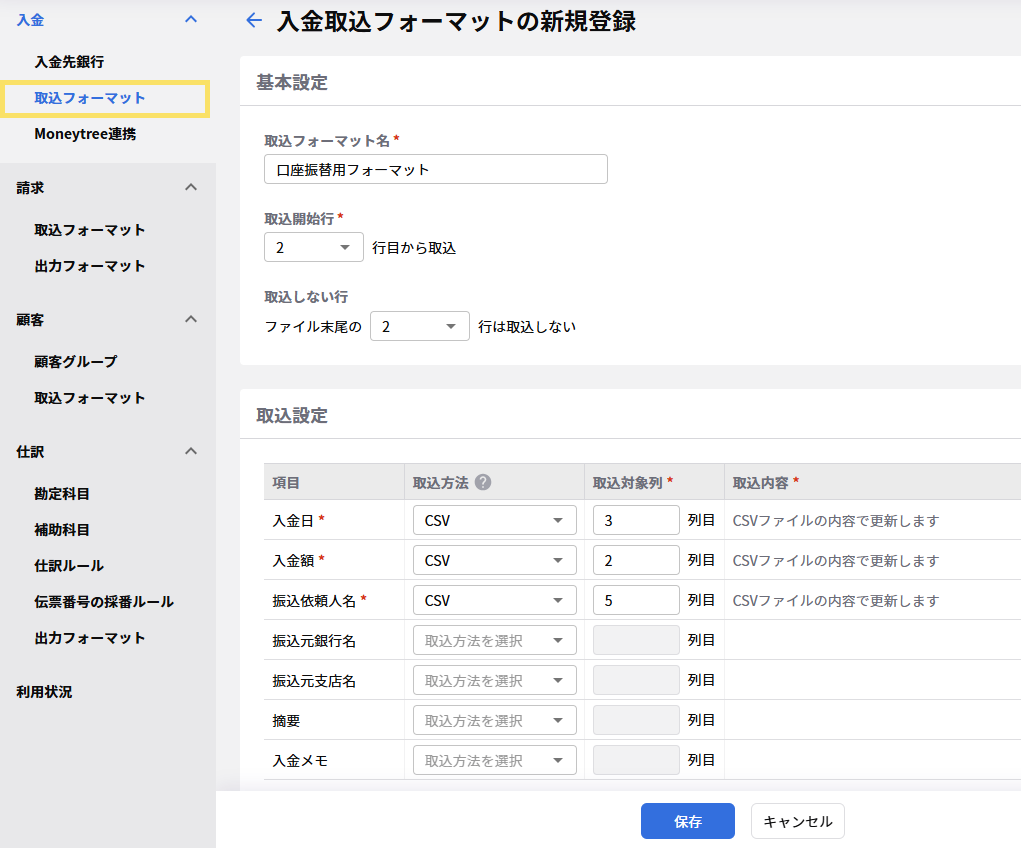Open Moneytree連携 in the sidebar
The width and height of the screenshot is (1021, 848).
(85, 134)
